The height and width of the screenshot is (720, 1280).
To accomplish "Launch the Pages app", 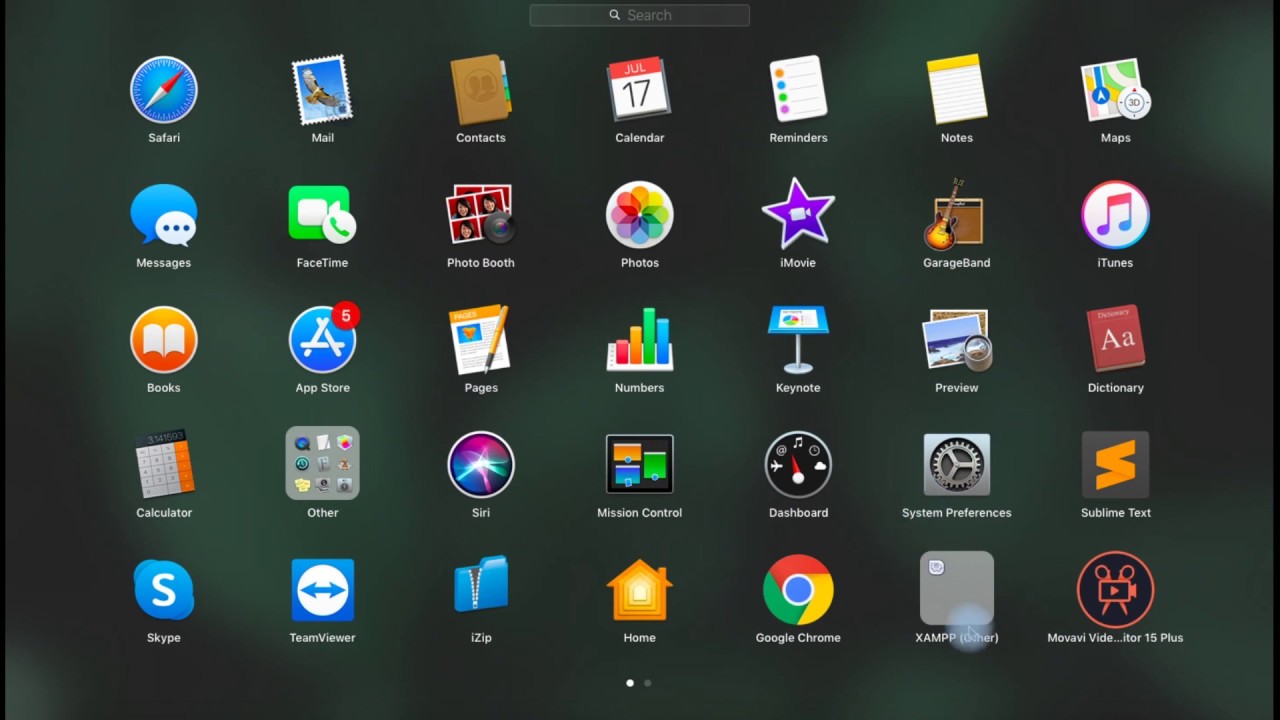I will click(x=481, y=340).
